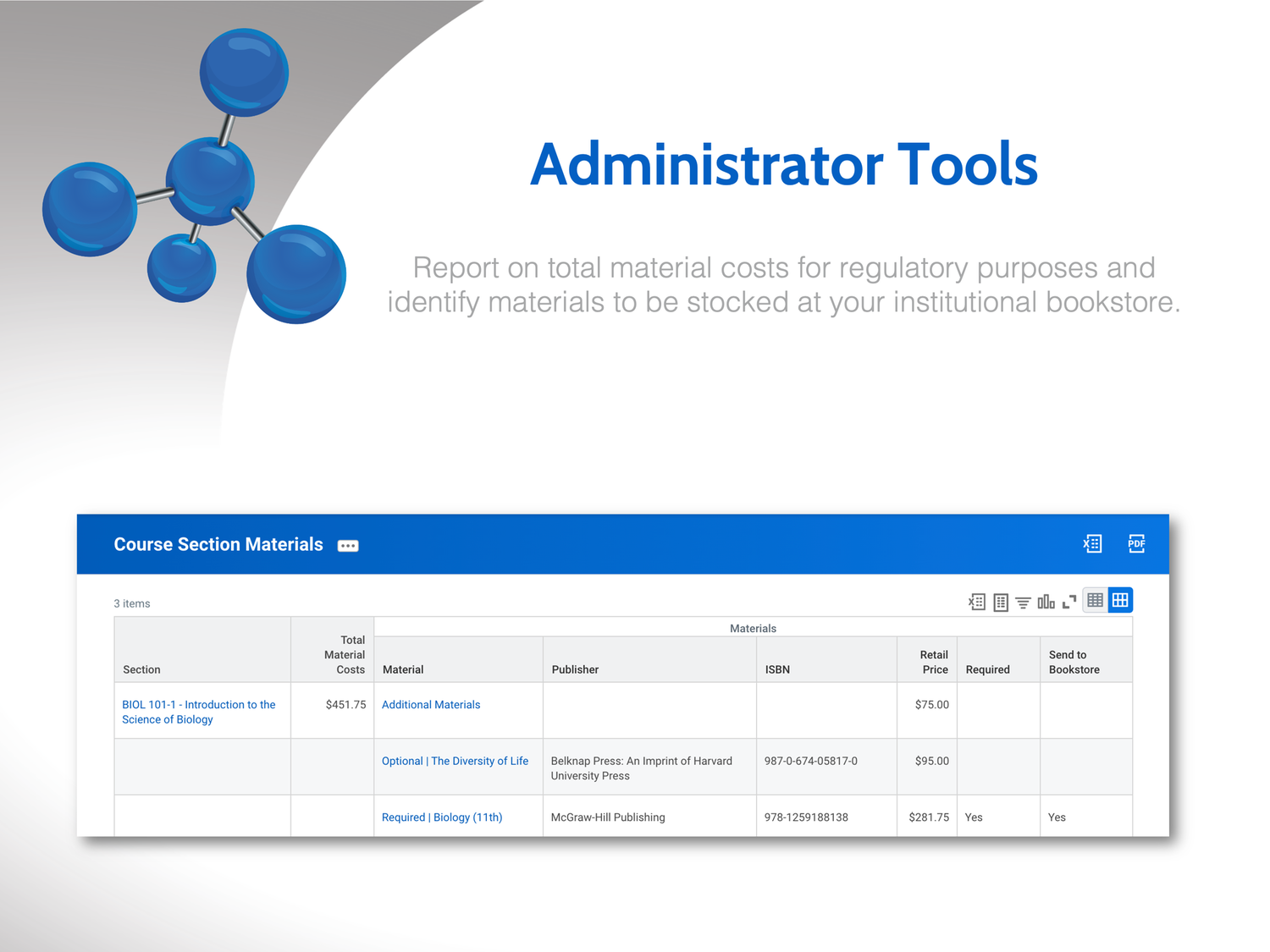Expand the table to fullscreen view
Image resolution: width=1270 pixels, height=952 pixels.
tap(1068, 600)
